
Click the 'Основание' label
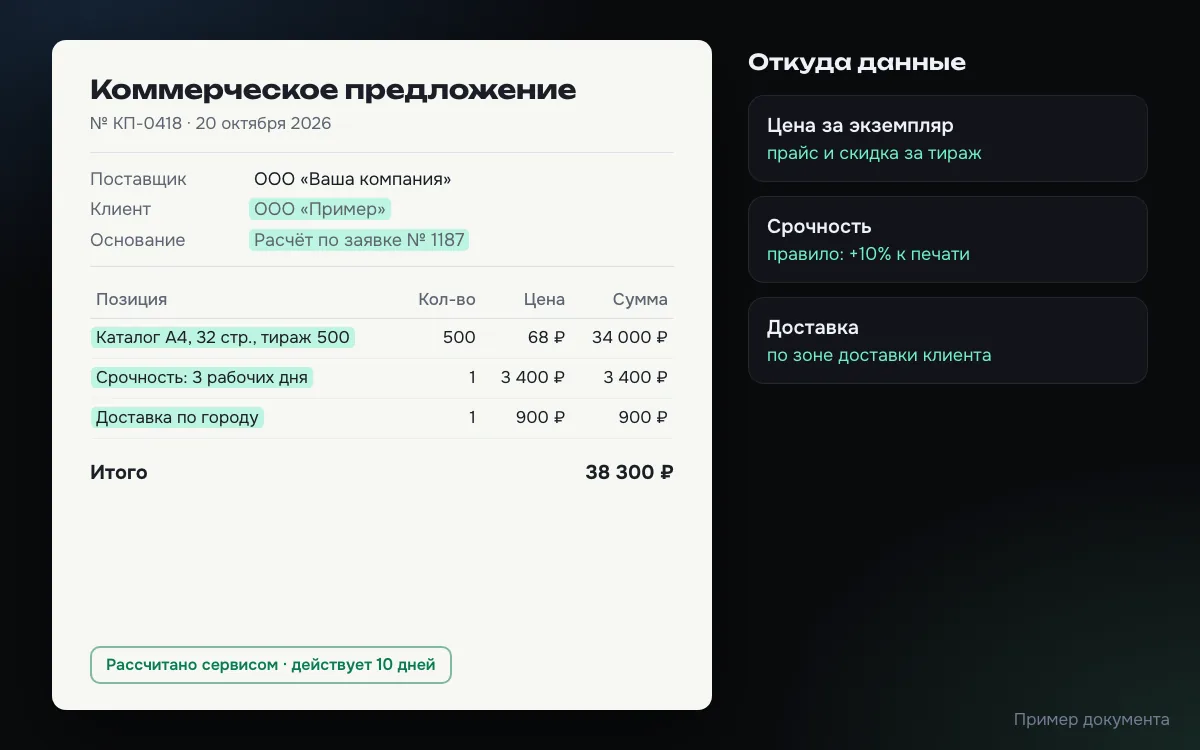pos(137,240)
